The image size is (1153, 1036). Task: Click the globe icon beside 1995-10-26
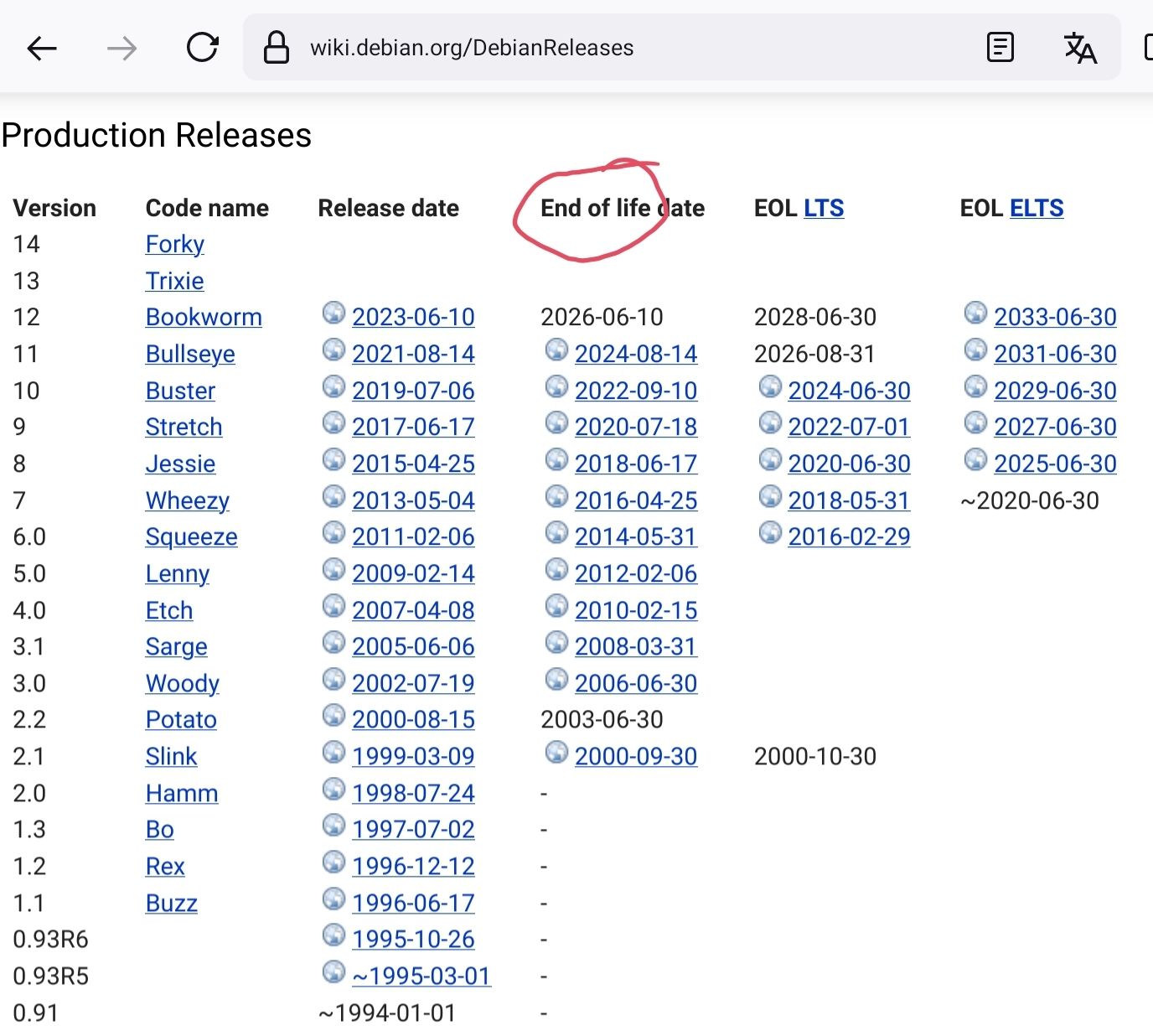(333, 935)
